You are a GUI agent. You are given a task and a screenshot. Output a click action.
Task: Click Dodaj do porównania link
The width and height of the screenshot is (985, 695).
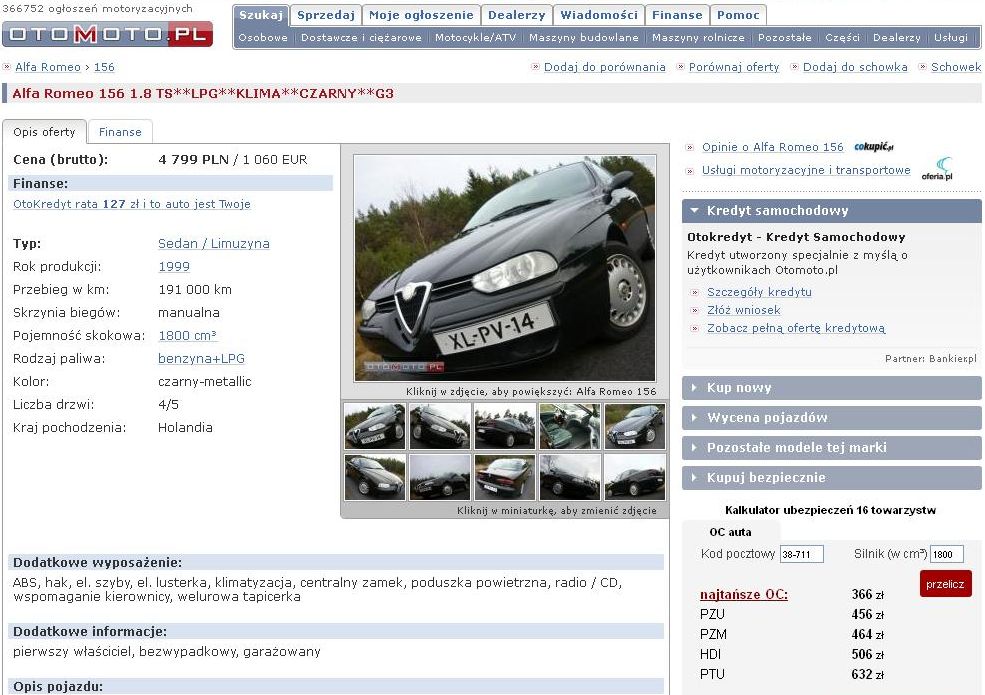pyautogui.click(x=604, y=67)
